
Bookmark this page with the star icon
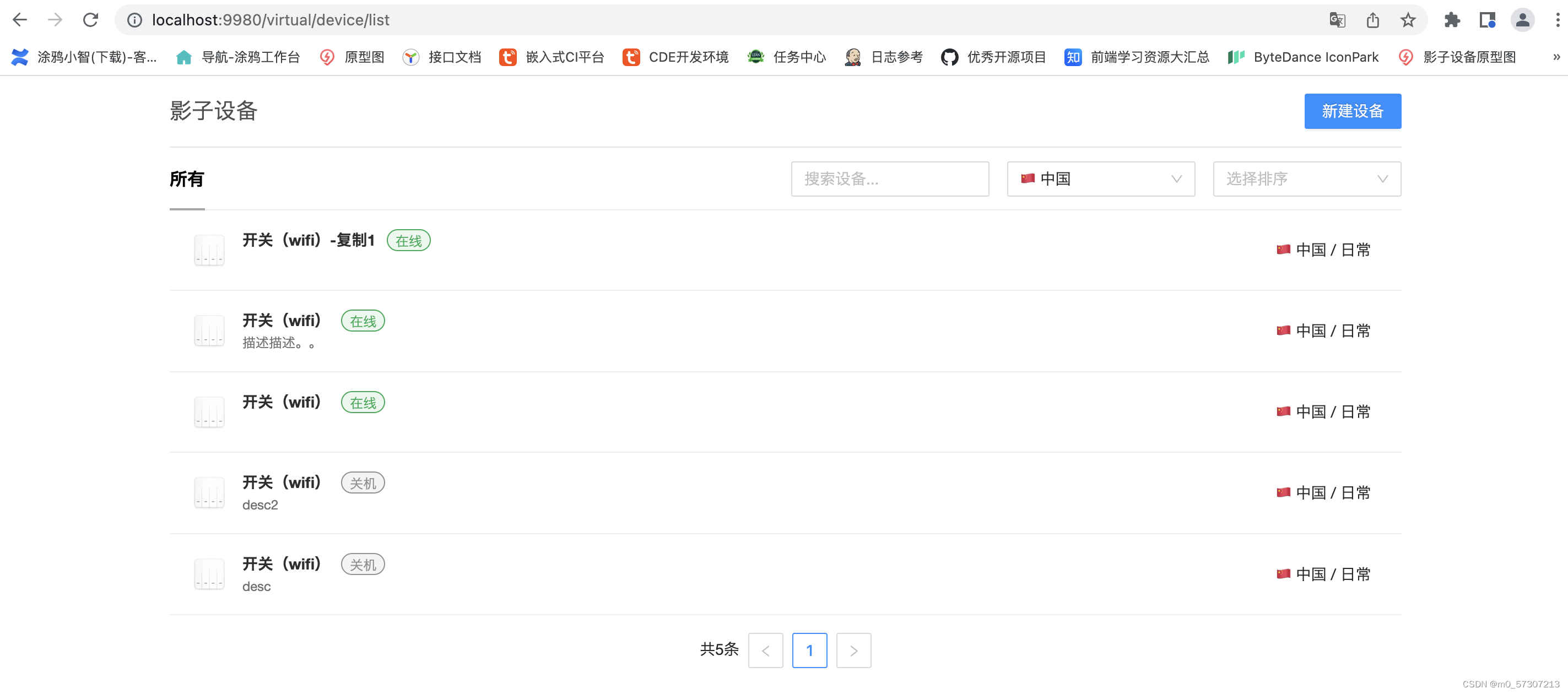(1407, 19)
